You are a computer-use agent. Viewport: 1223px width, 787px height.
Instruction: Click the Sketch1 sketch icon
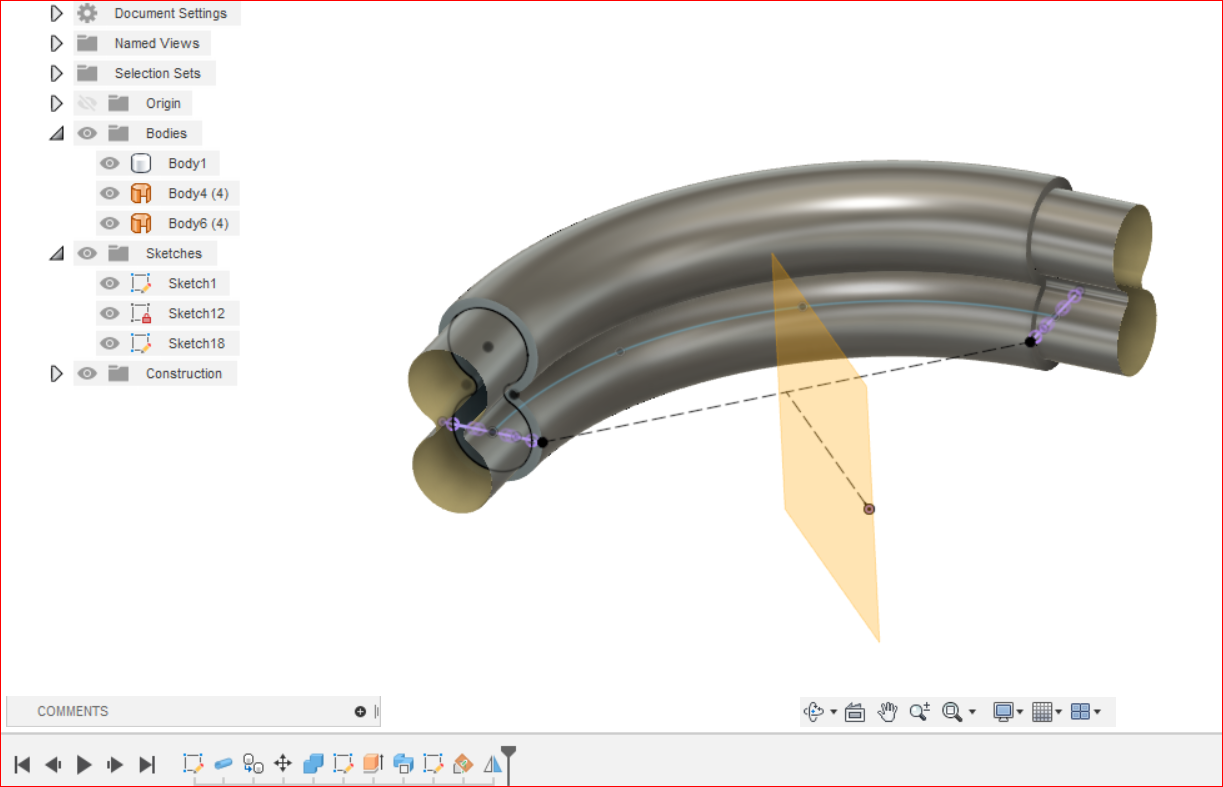pyautogui.click(x=141, y=283)
